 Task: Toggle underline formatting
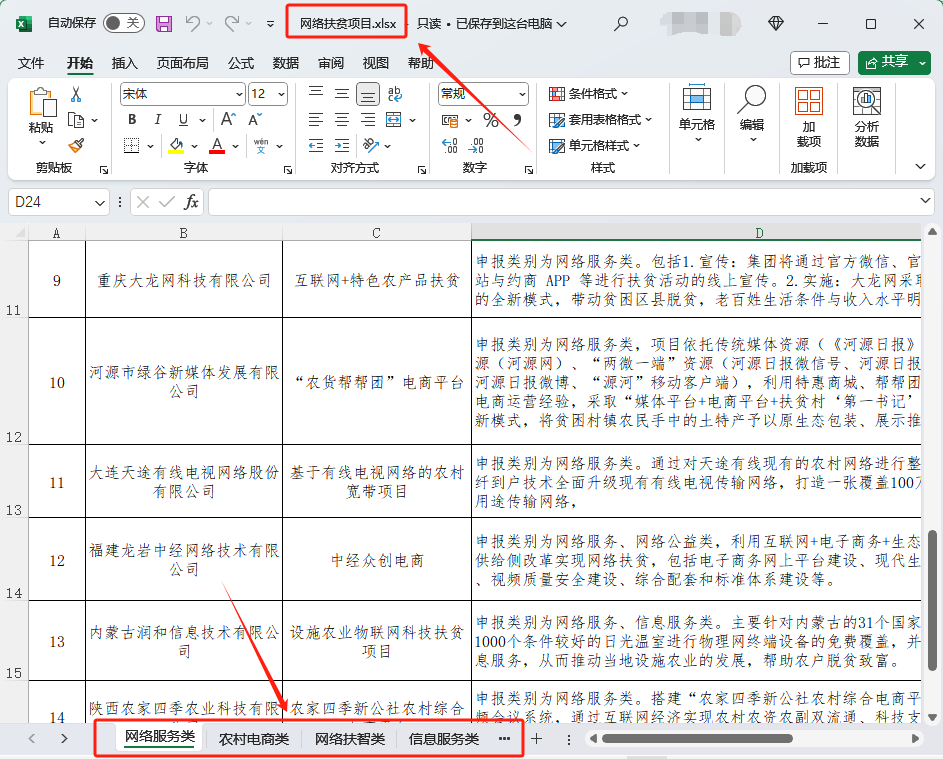(x=182, y=120)
